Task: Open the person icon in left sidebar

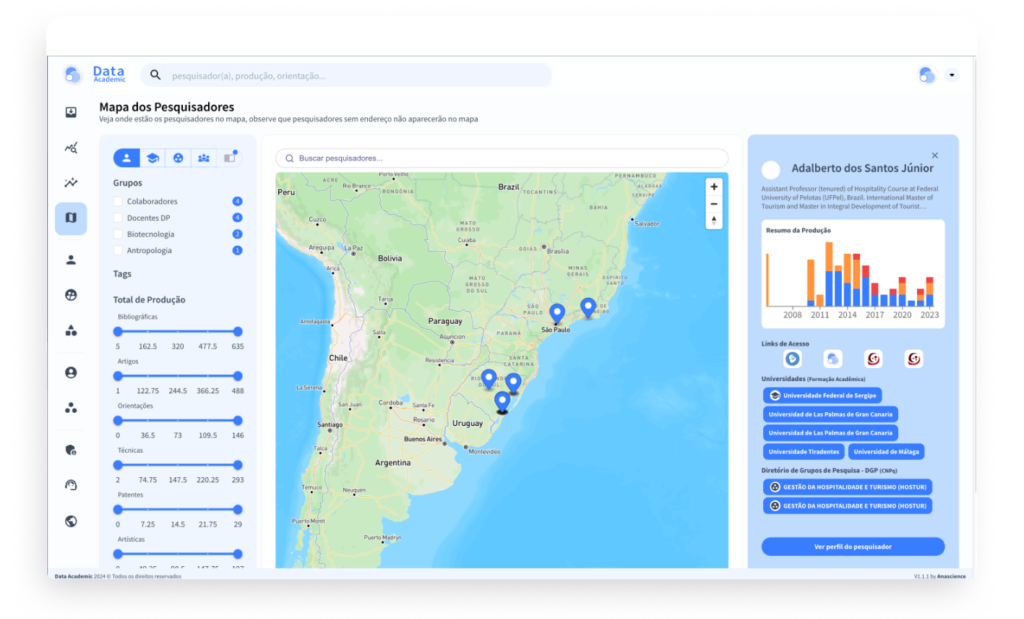Action: (x=71, y=260)
